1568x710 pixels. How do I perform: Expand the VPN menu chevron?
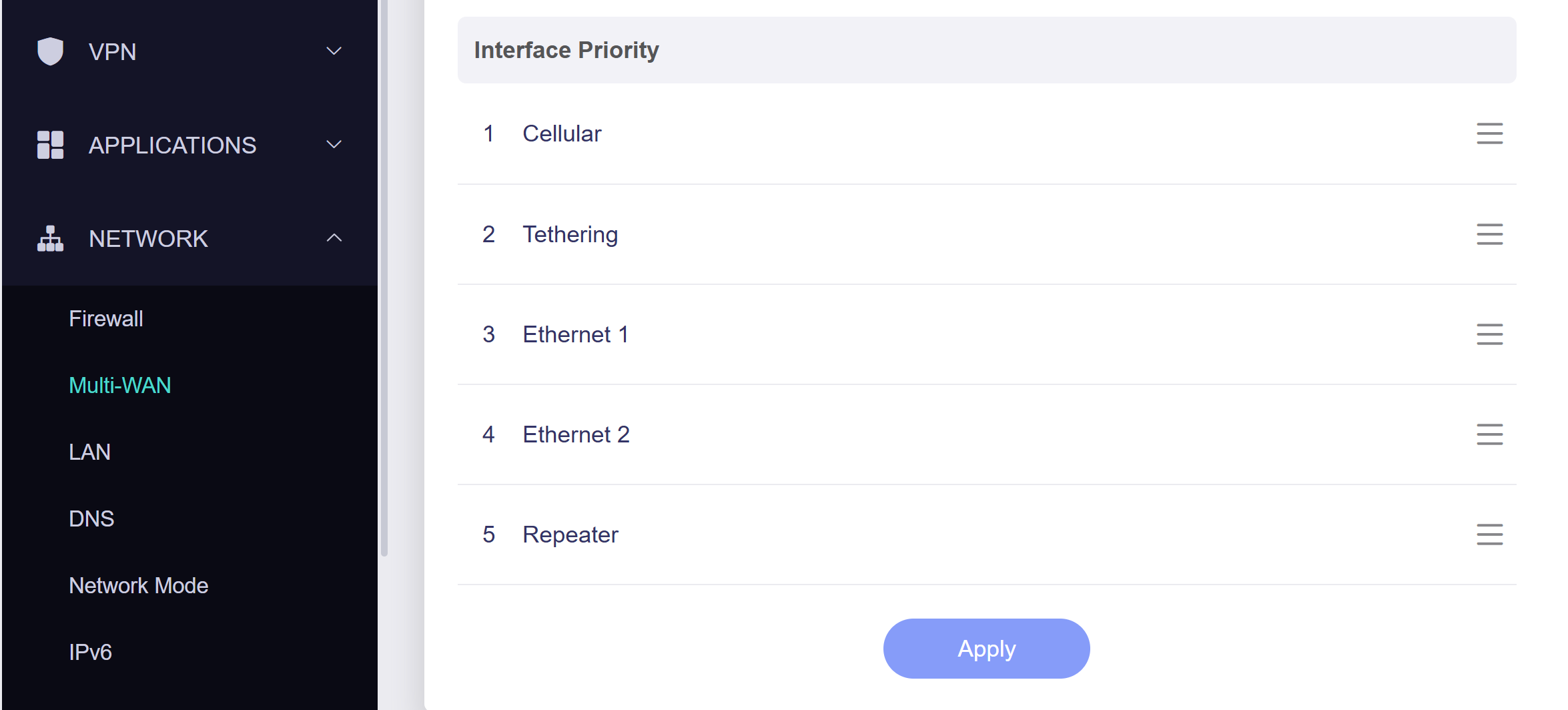click(334, 51)
